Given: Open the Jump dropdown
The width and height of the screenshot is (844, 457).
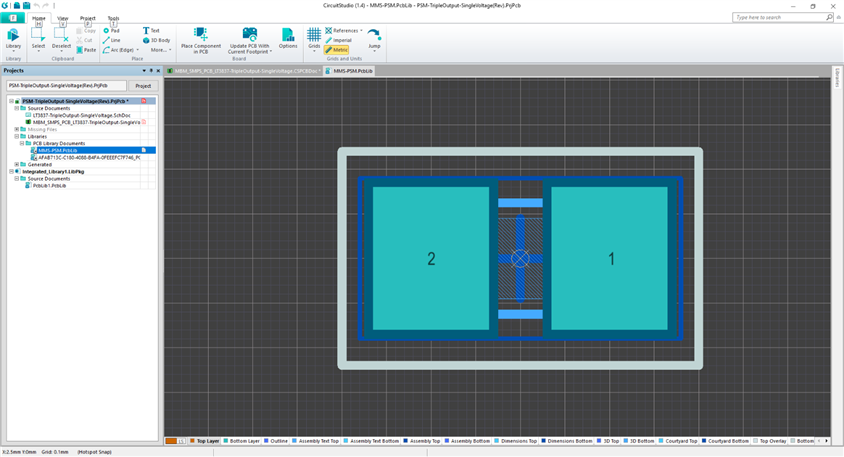Looking at the screenshot, I should pyautogui.click(x=374, y=39).
